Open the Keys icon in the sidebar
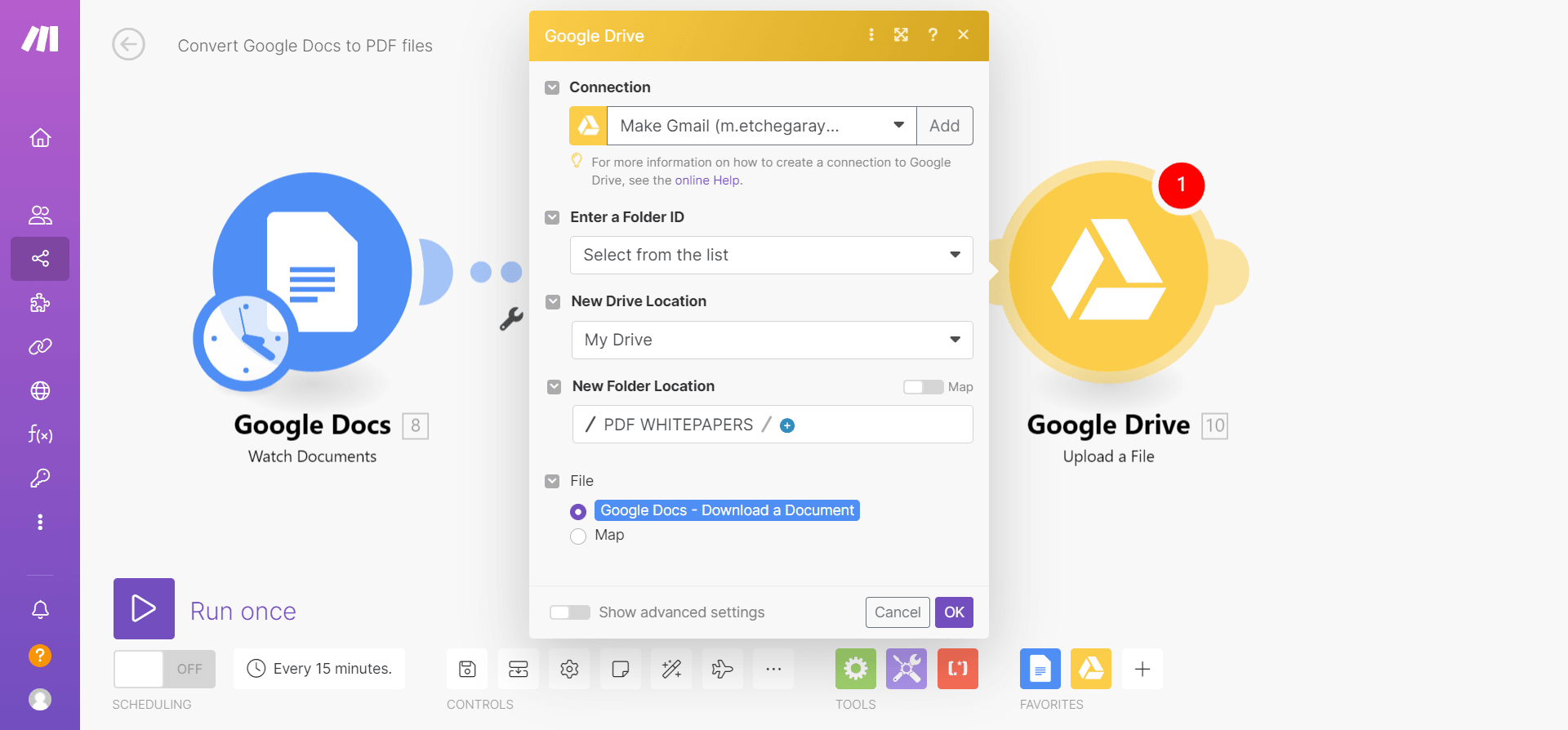The height and width of the screenshot is (730, 1568). point(40,478)
